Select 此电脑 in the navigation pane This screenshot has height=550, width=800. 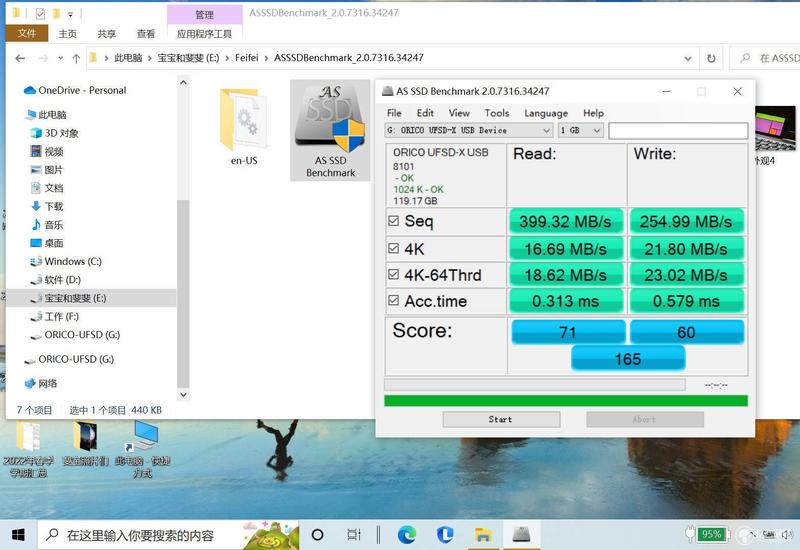coord(45,115)
